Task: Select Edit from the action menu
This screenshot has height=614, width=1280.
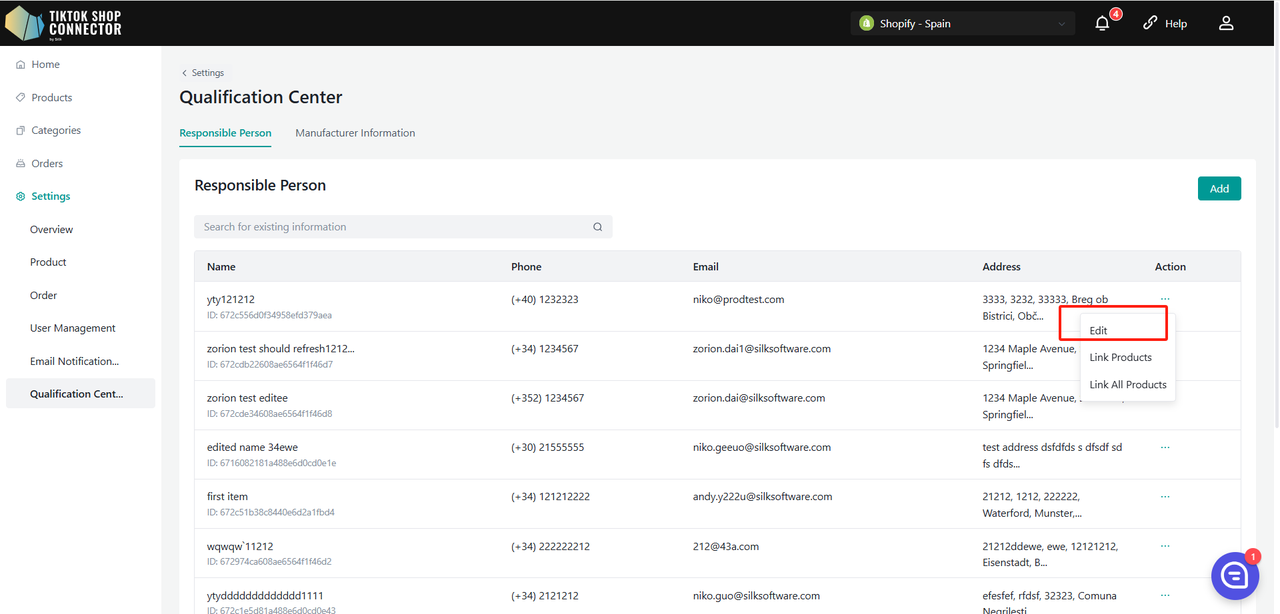Action: [1099, 330]
